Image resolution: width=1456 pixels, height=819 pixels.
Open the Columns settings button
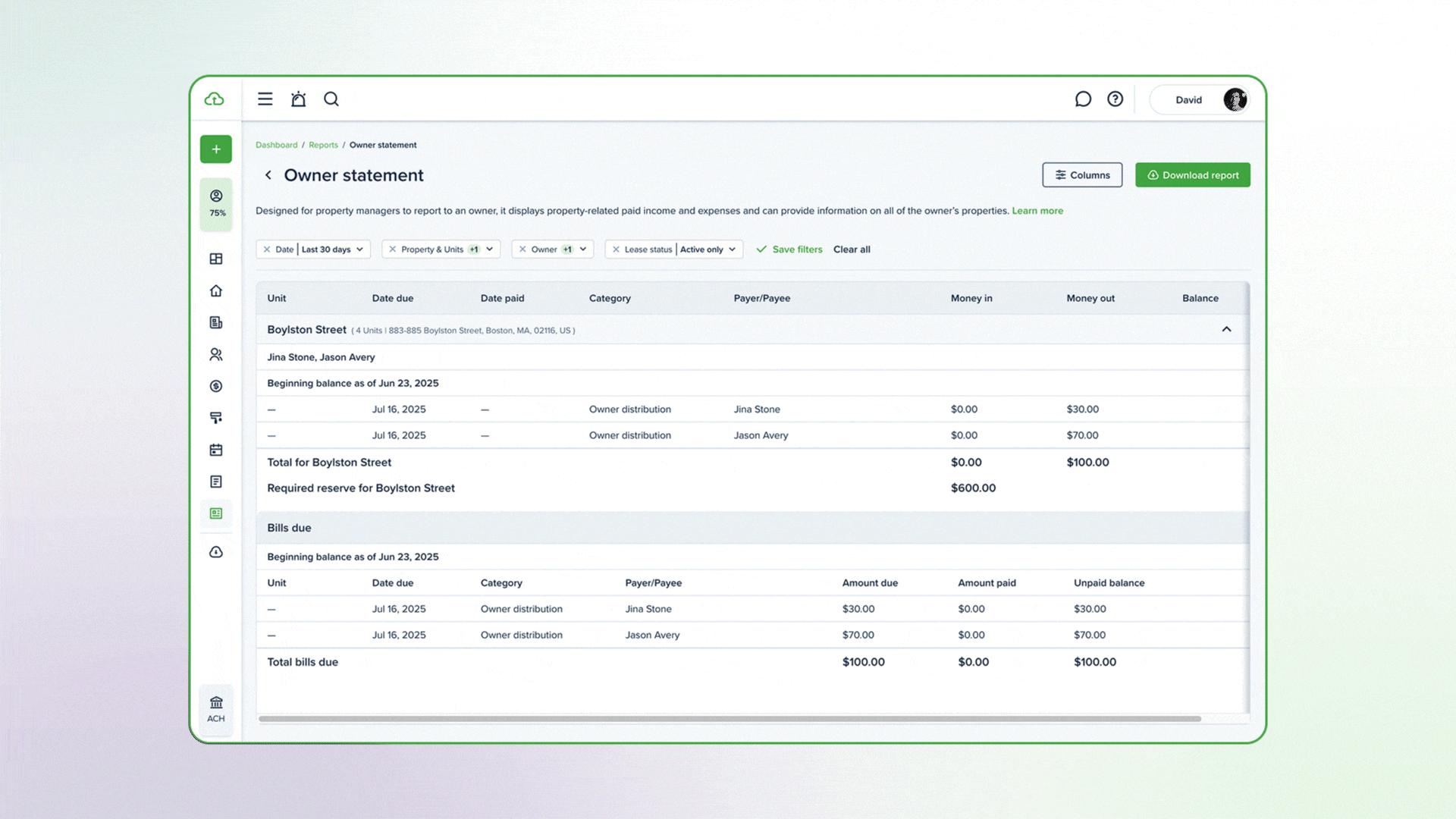1082,175
